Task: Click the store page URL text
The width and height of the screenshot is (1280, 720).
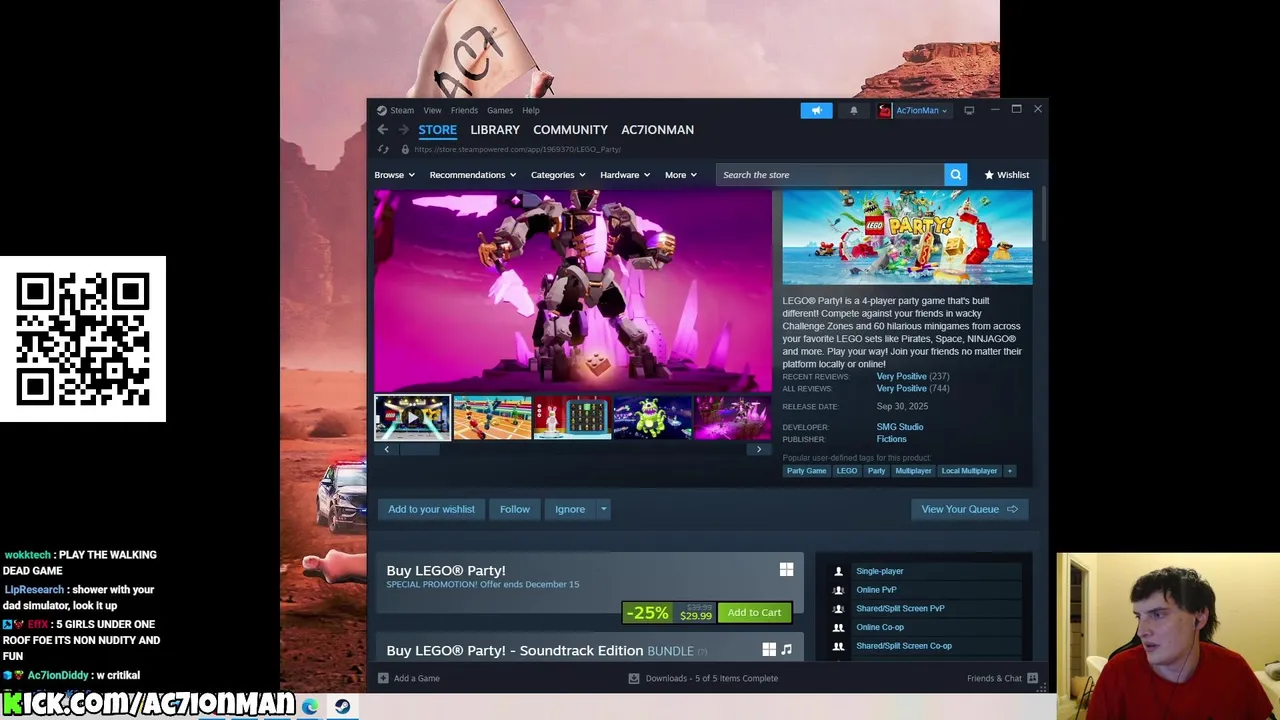Action: pos(517,150)
